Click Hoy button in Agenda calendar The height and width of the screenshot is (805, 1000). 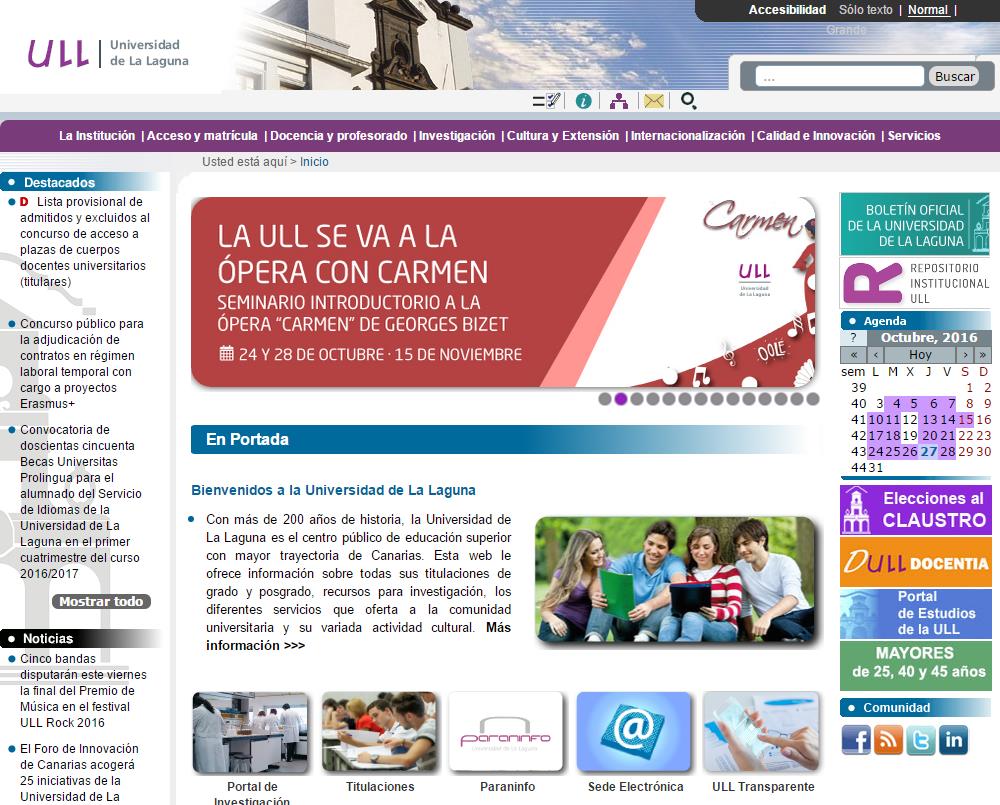(920, 355)
